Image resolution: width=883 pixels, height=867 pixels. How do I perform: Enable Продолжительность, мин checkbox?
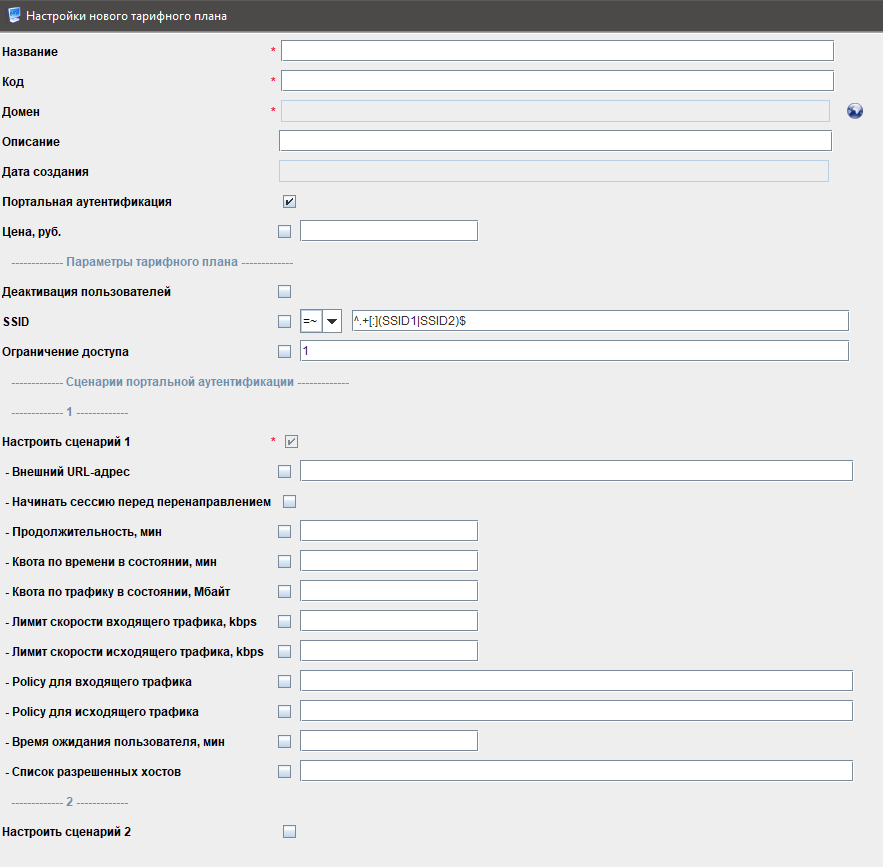point(285,531)
